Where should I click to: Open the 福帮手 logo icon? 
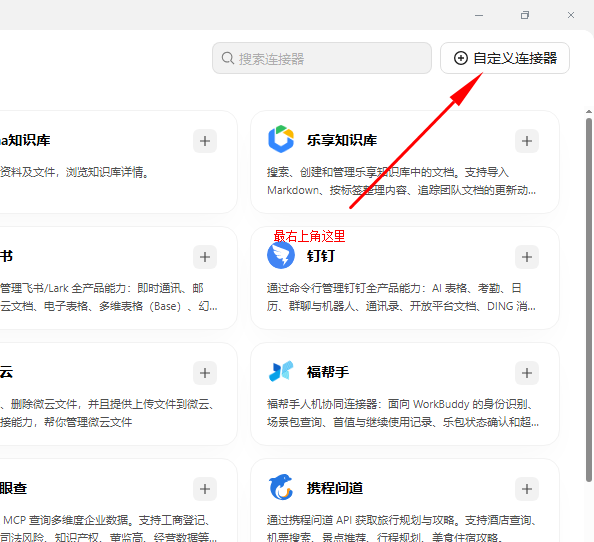tap(281, 371)
